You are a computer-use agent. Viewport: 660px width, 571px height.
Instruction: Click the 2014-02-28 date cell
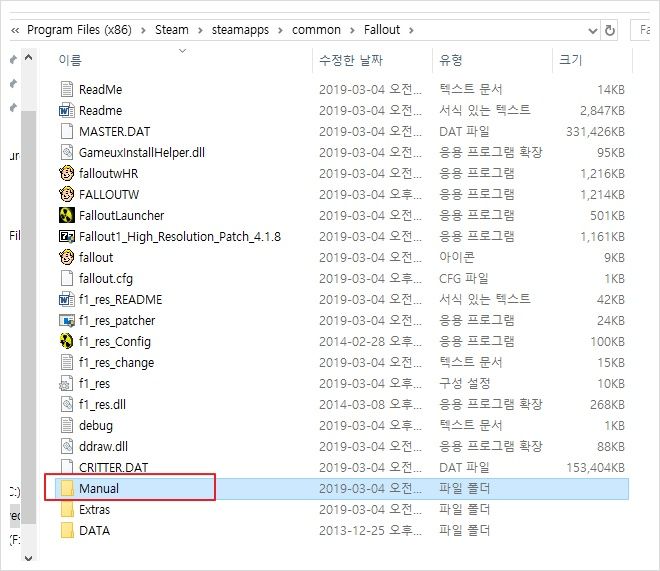(x=370, y=342)
